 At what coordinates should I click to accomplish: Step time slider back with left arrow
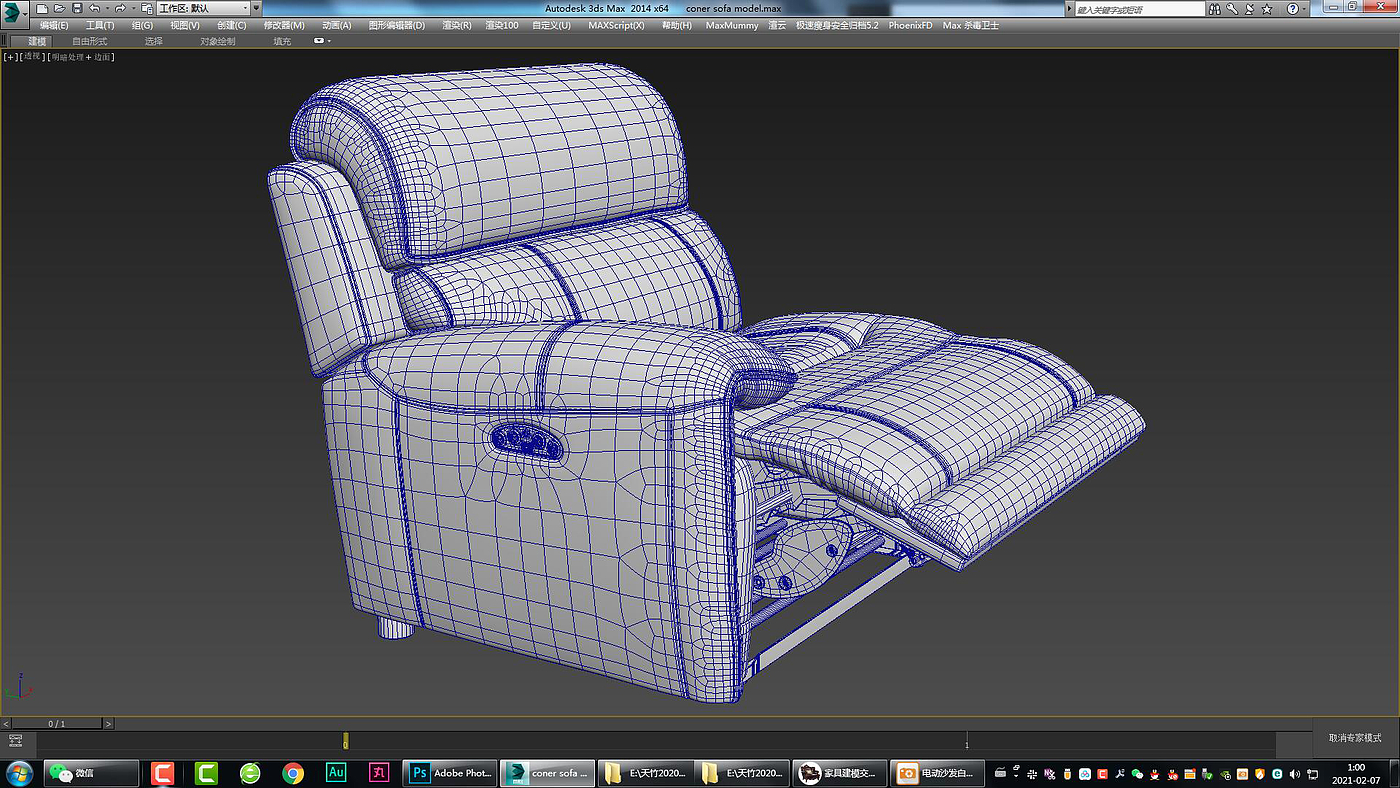[x=6, y=723]
